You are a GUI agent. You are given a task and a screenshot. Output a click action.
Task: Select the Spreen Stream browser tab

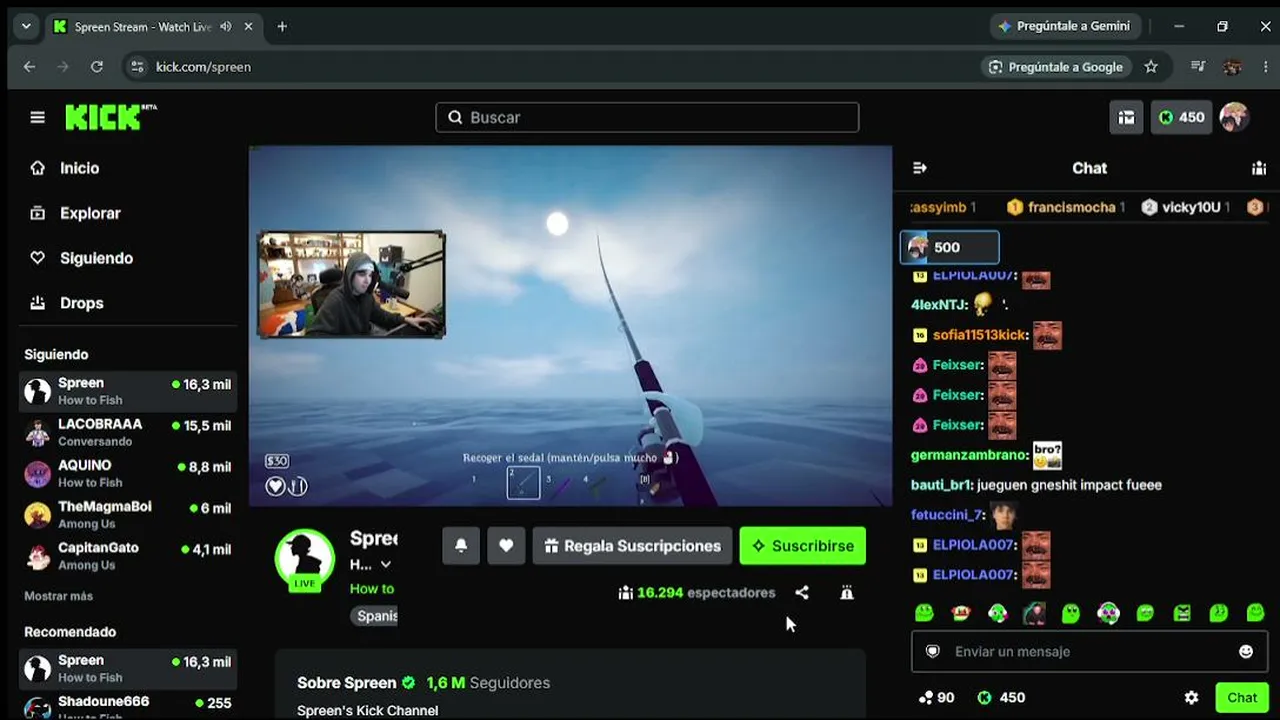coord(155,27)
